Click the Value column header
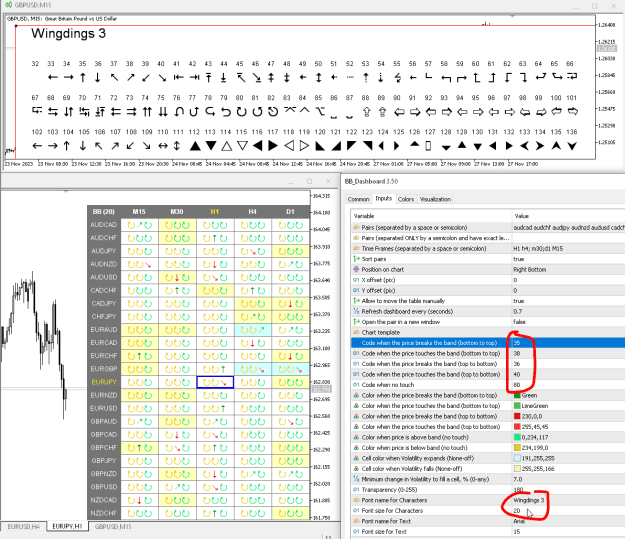625x539 pixels. coord(568,216)
